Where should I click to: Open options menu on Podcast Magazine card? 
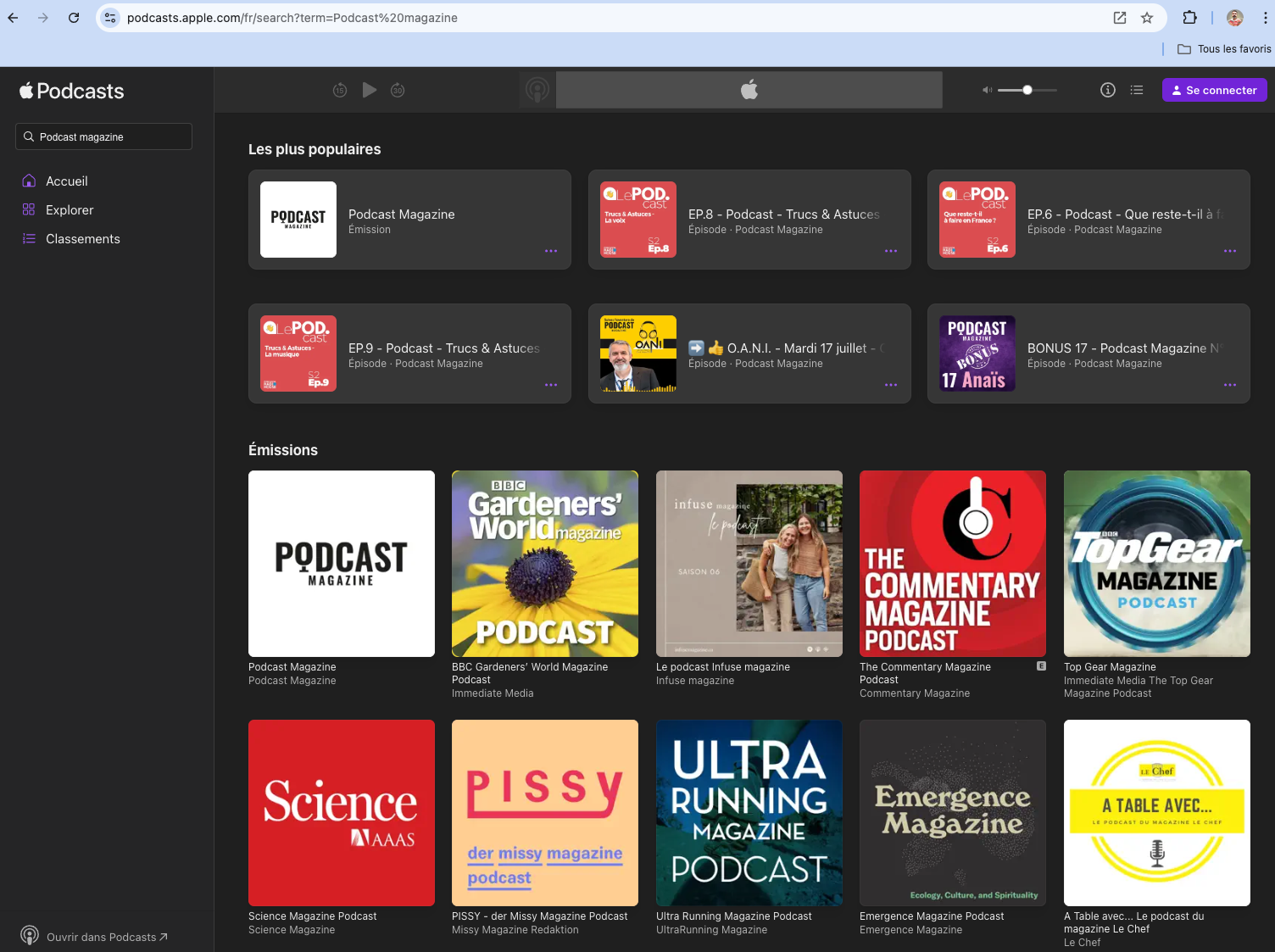click(551, 251)
